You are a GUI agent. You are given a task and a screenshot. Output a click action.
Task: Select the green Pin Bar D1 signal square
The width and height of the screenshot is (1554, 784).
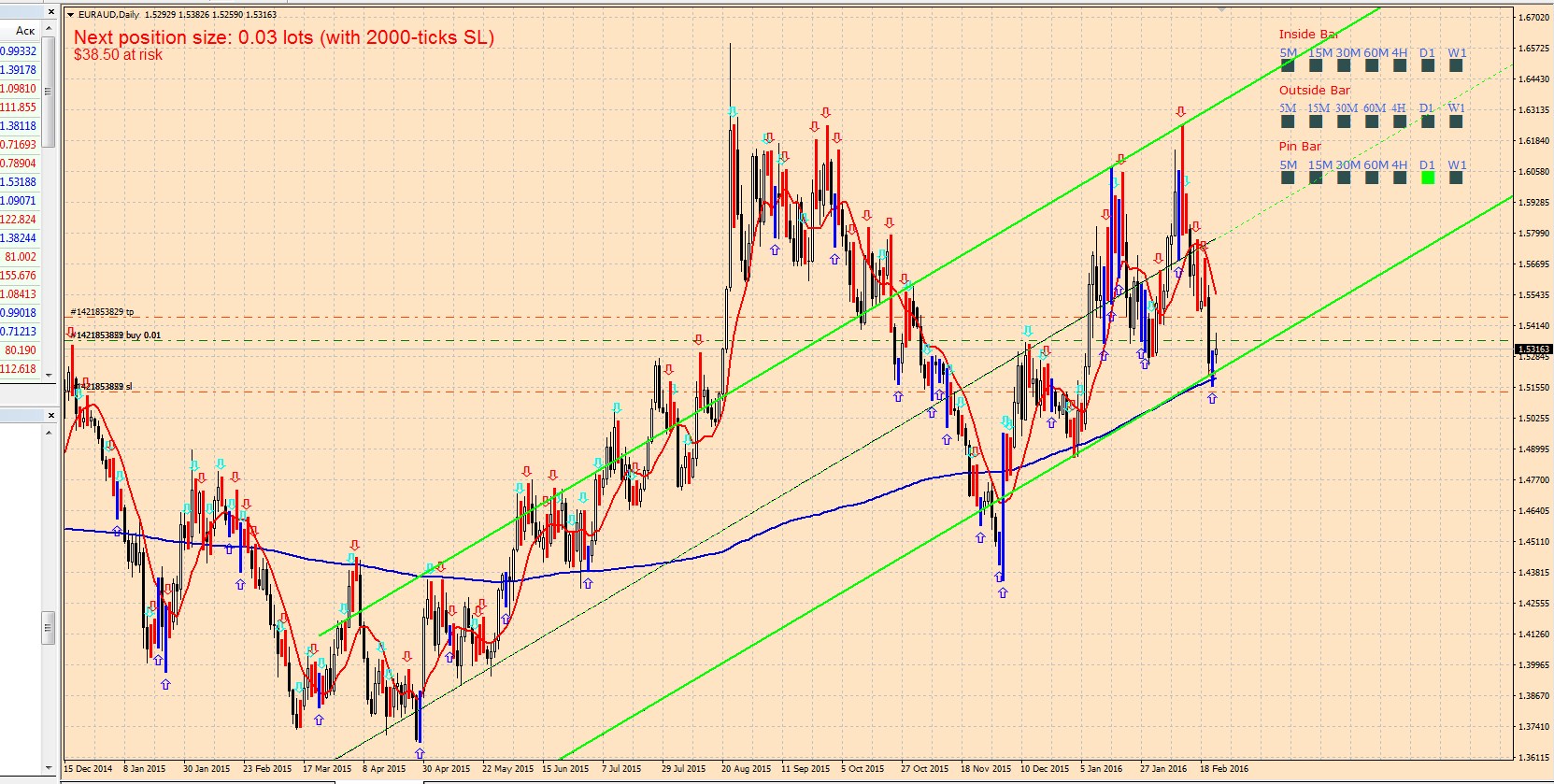click(x=1428, y=178)
